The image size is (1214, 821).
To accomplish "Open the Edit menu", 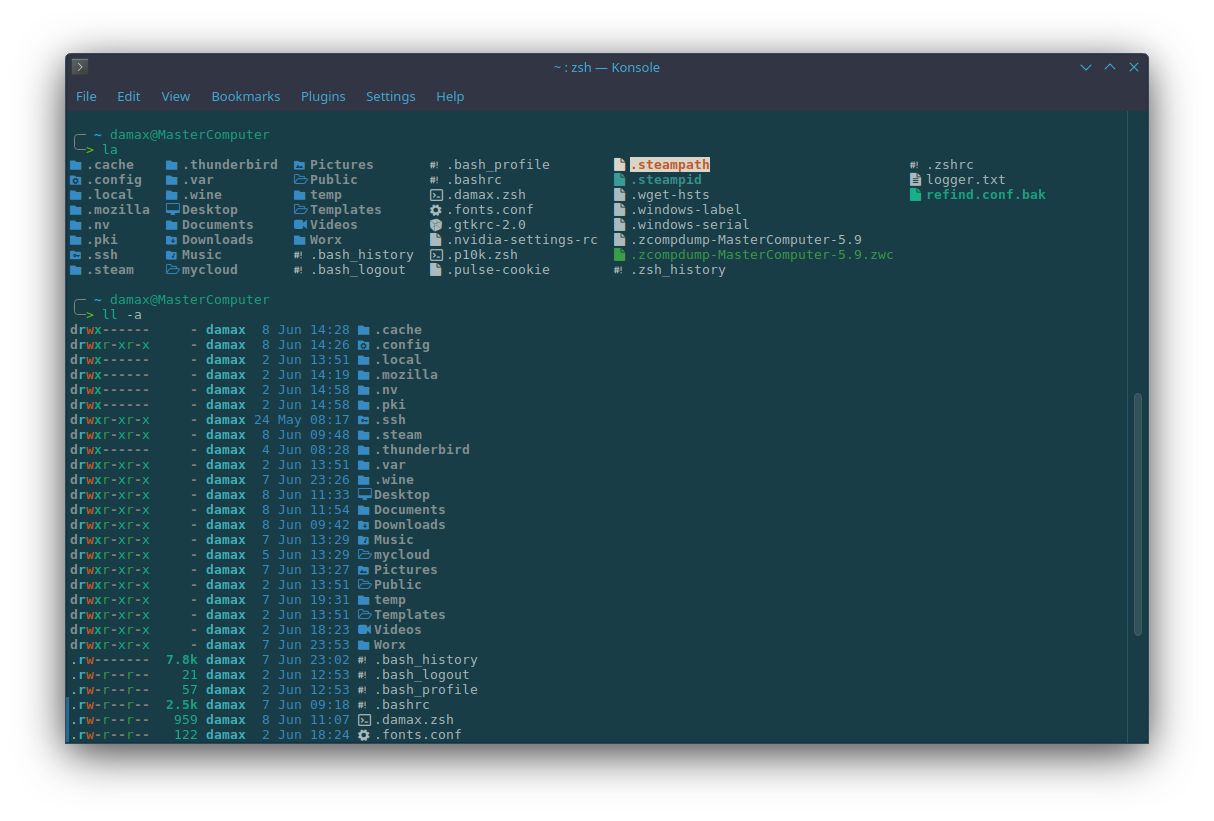I will tap(128, 96).
